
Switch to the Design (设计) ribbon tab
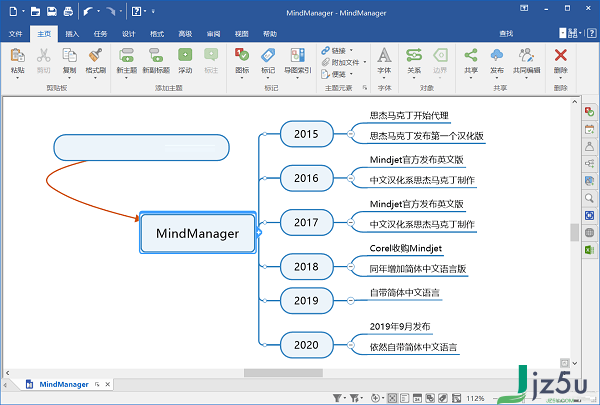pyautogui.click(x=129, y=34)
